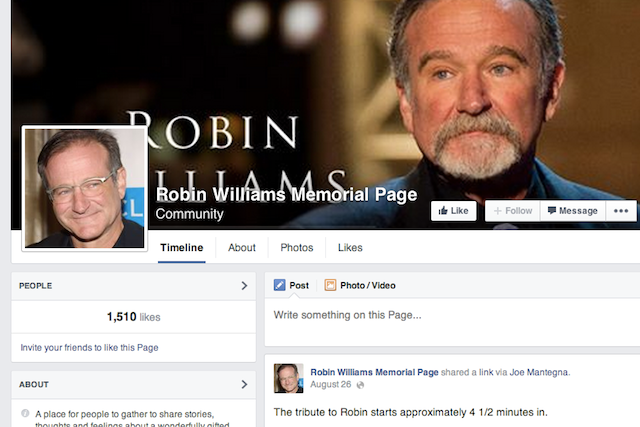640x427 pixels.
Task: Click the globe privacy icon next to date
Action: [361, 385]
